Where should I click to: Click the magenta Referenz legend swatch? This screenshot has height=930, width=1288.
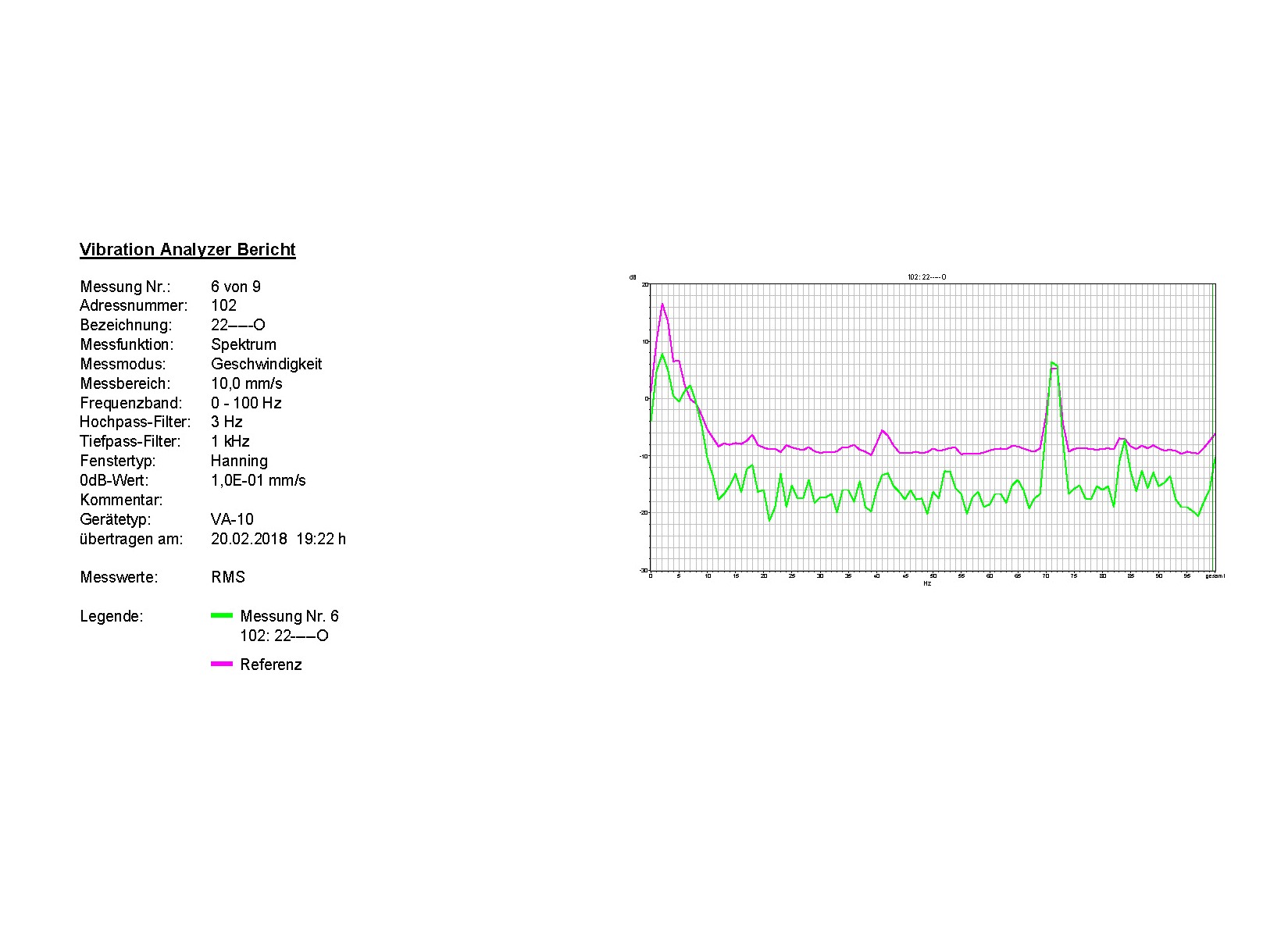222,665
